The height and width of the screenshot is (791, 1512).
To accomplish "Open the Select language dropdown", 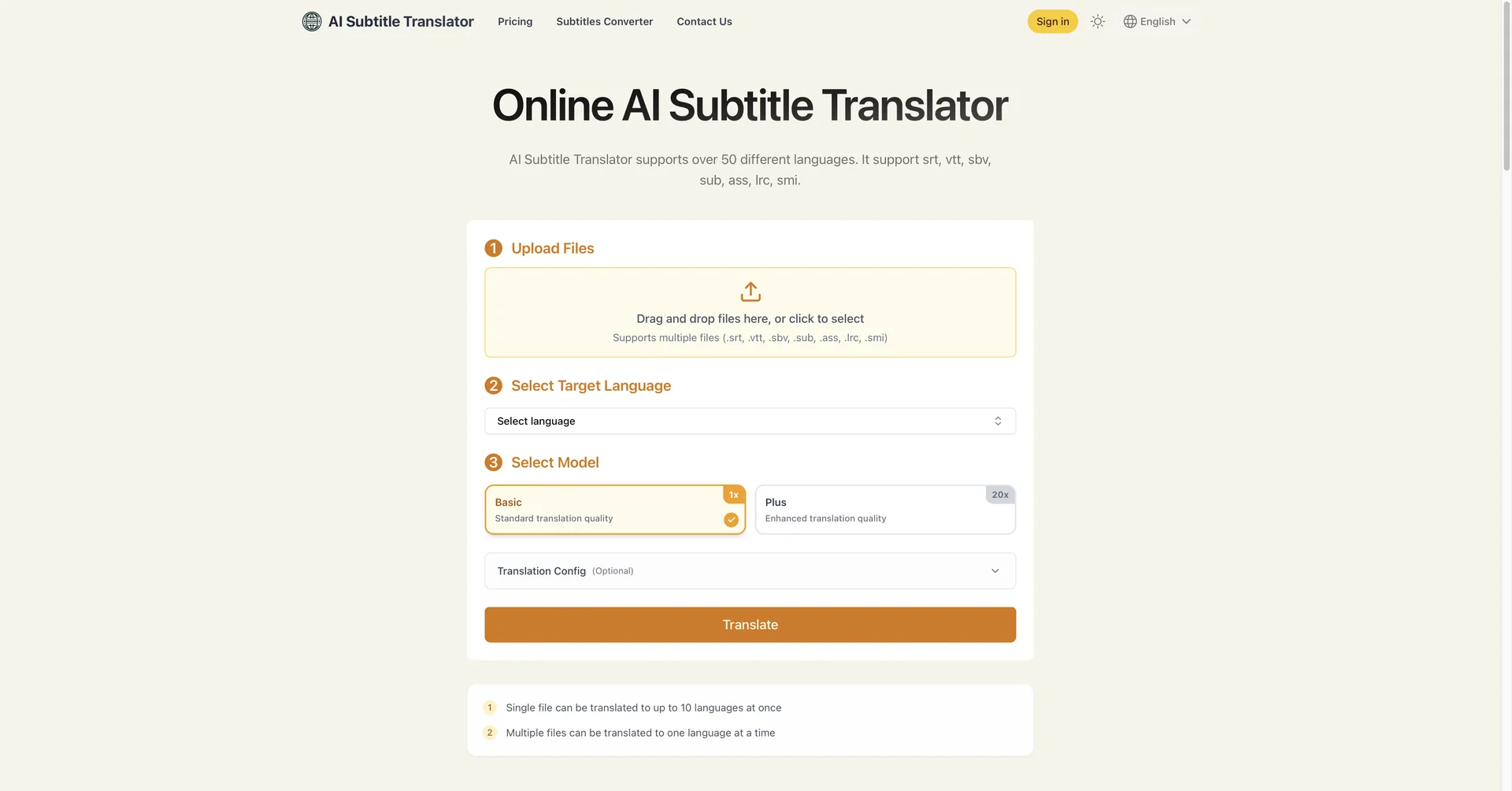I will coord(750,421).
